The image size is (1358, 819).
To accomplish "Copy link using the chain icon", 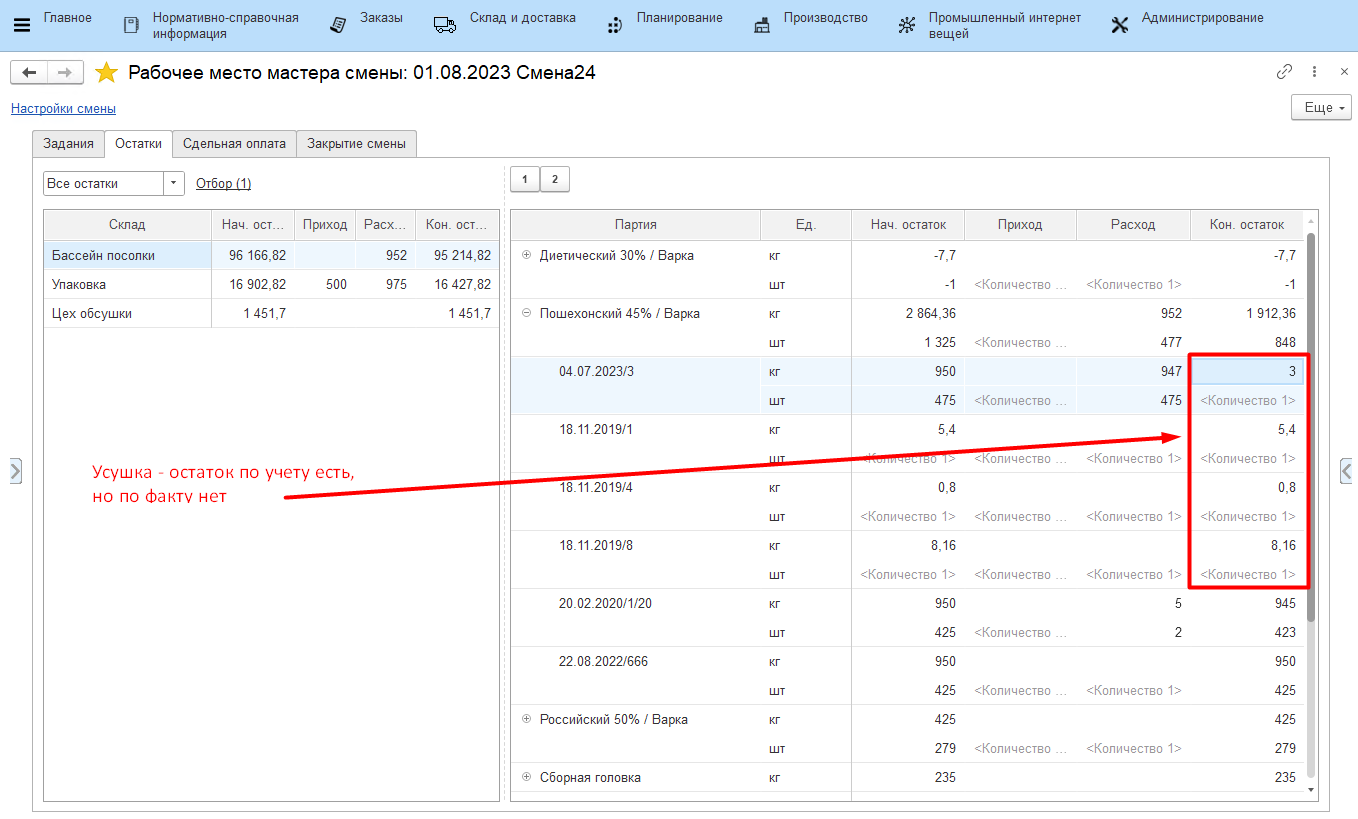I will 1284,72.
